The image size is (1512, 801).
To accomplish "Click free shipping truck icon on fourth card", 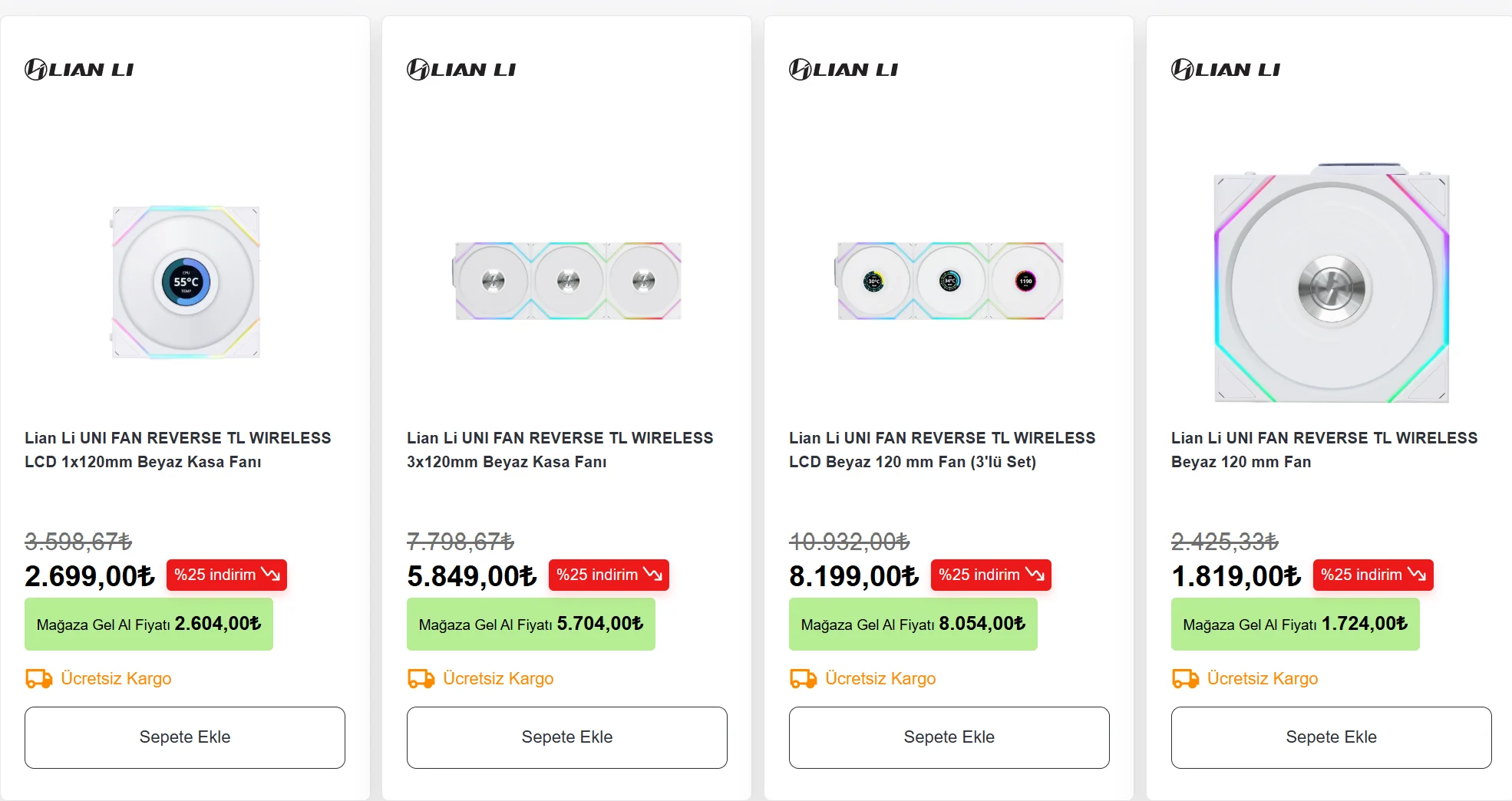I will pos(1186,679).
